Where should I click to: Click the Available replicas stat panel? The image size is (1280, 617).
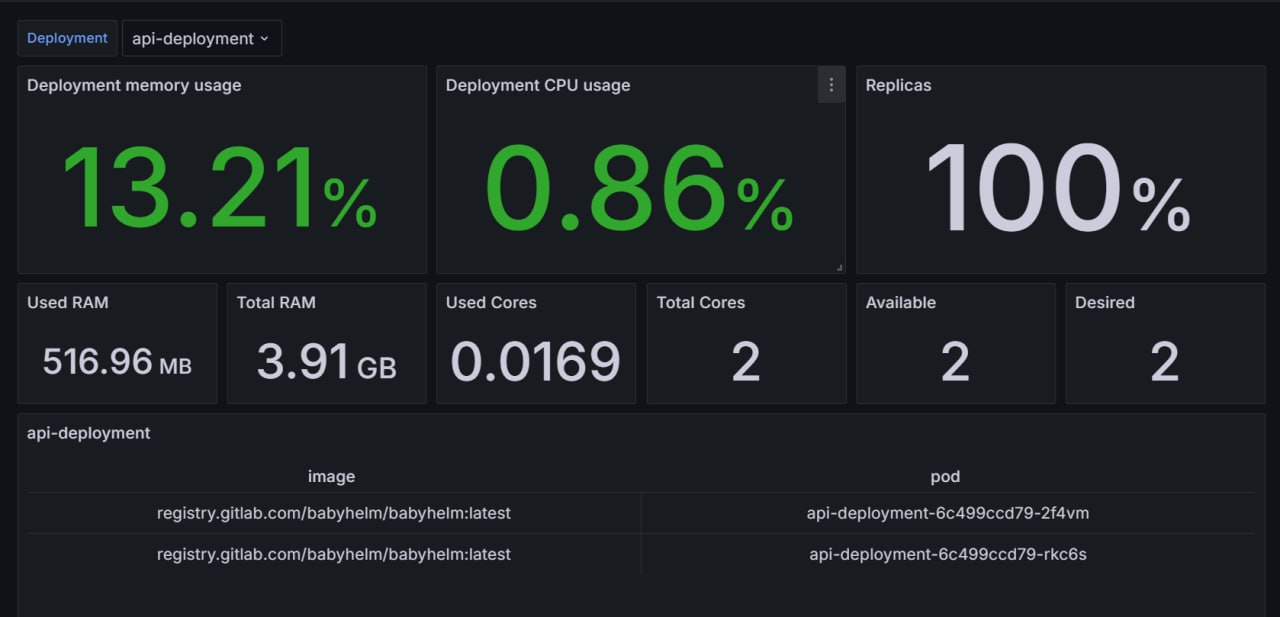(x=956, y=343)
